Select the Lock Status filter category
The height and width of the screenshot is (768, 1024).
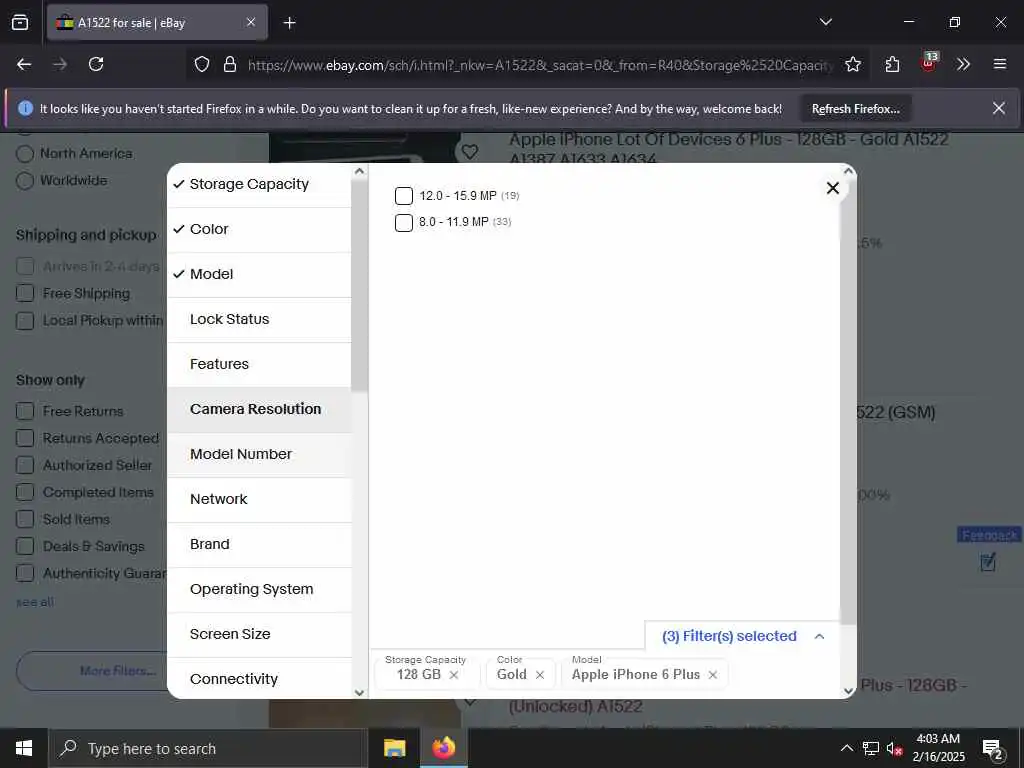tap(259, 320)
